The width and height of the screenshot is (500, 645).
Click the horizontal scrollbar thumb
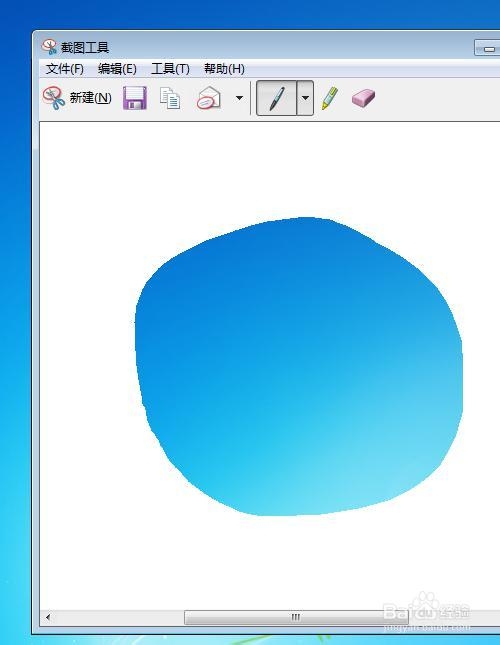point(296,617)
